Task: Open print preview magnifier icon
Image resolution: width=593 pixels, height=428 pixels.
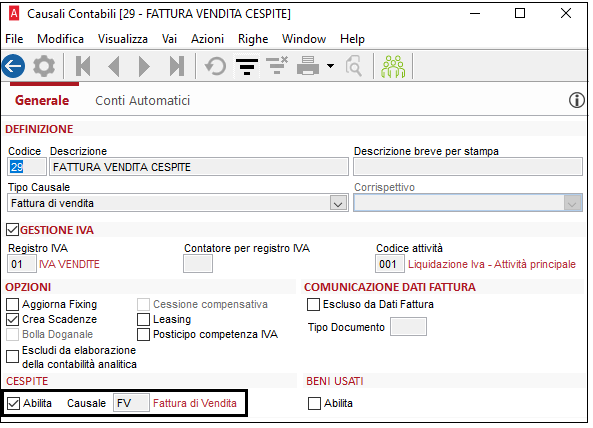Action: tap(354, 66)
